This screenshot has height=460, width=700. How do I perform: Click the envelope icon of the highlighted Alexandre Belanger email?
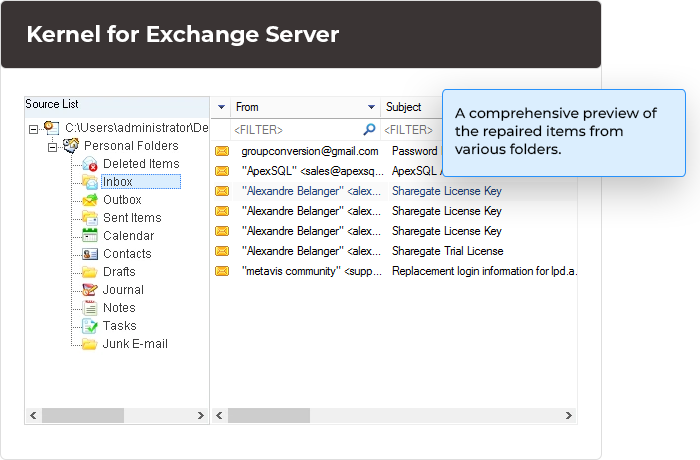(222, 191)
